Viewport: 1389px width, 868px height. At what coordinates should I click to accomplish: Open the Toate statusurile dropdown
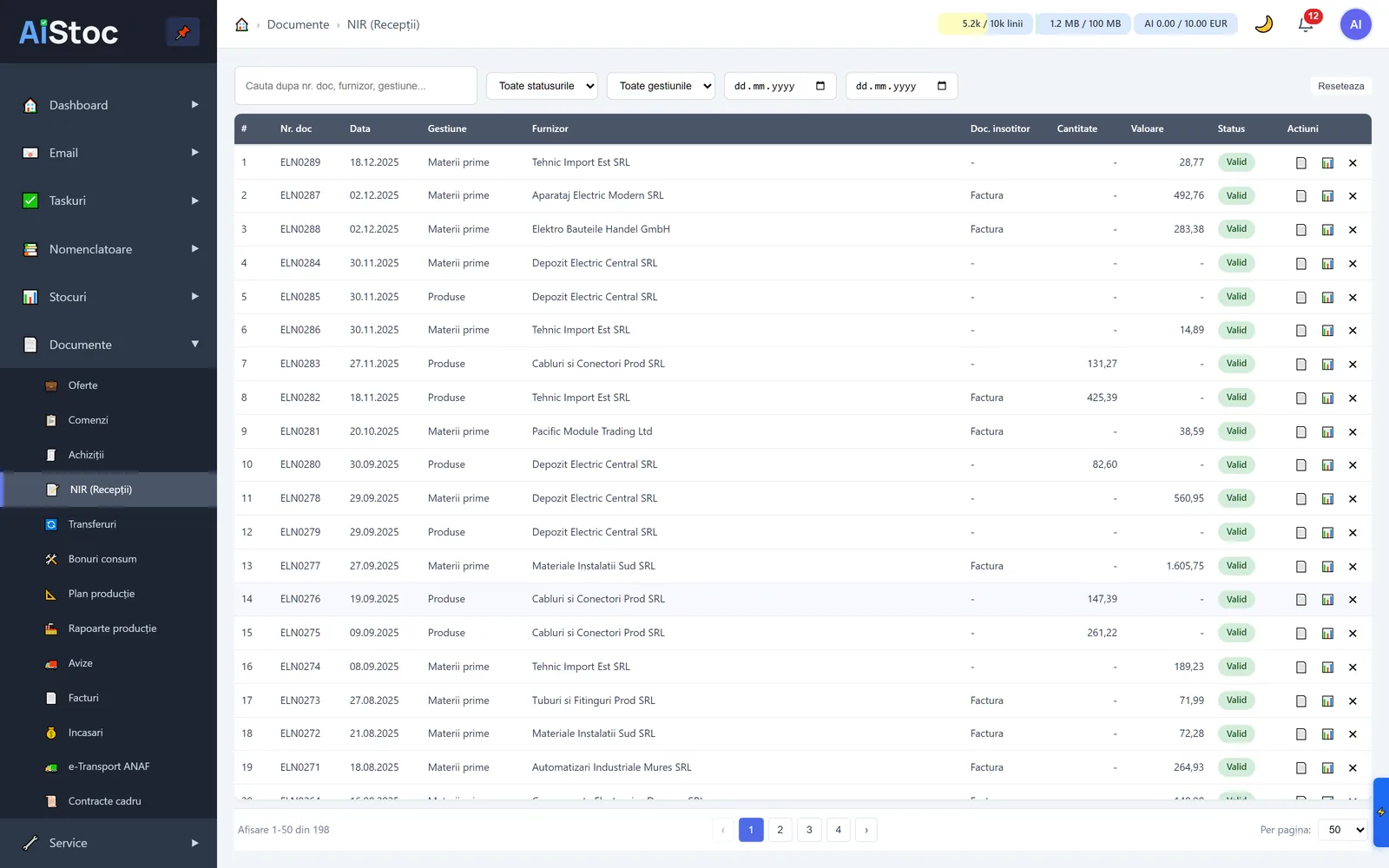[x=542, y=86]
